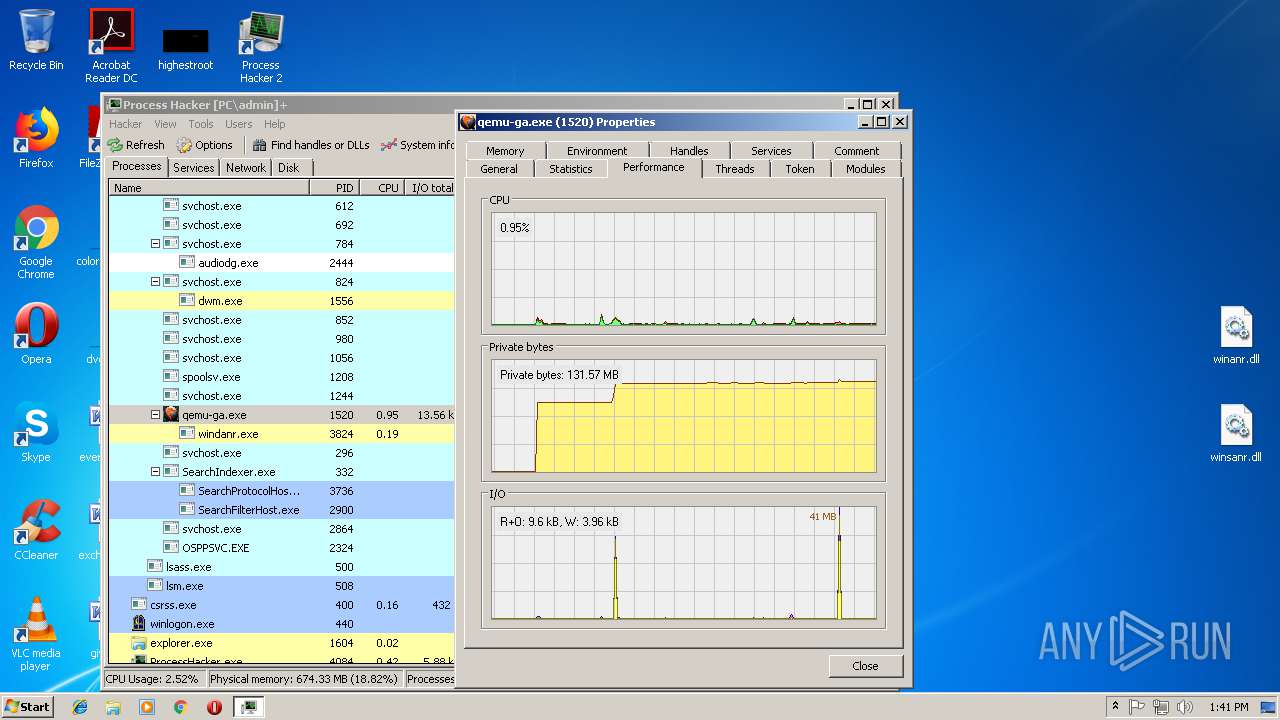Click the network tray icon
1280x720 pixels.
pyautogui.click(x=1160, y=707)
